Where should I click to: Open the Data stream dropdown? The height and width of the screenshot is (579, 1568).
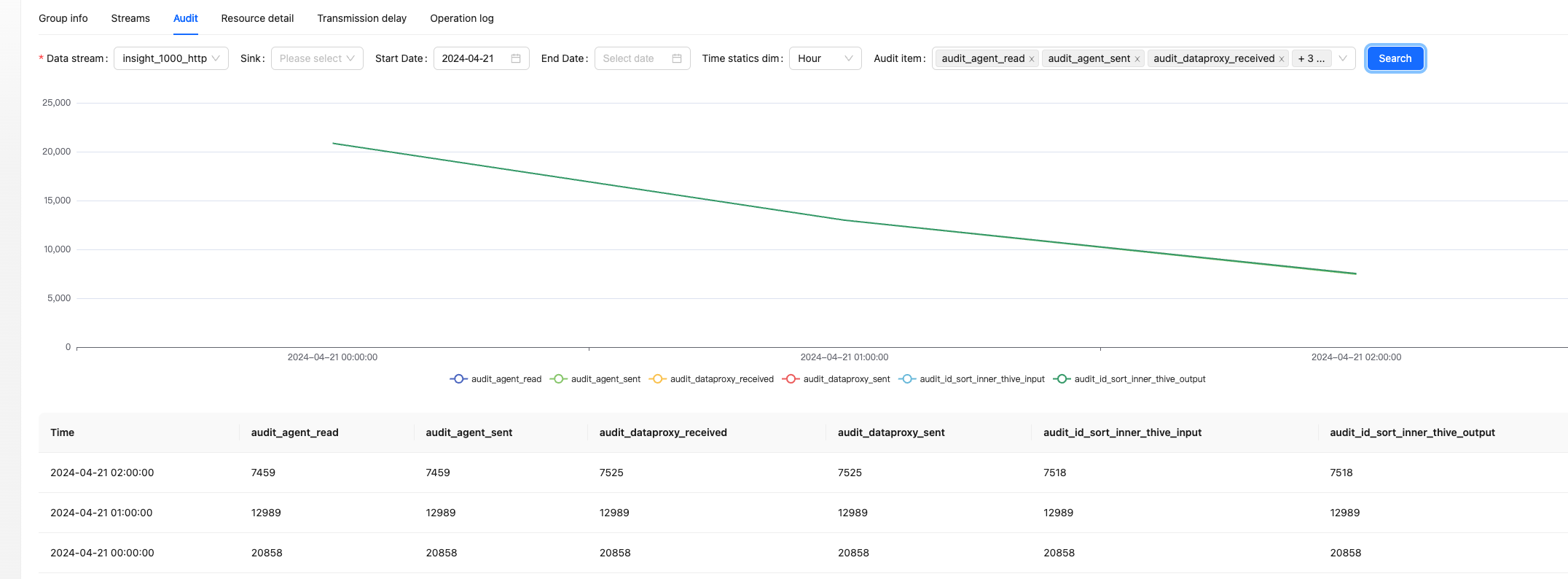click(x=171, y=58)
